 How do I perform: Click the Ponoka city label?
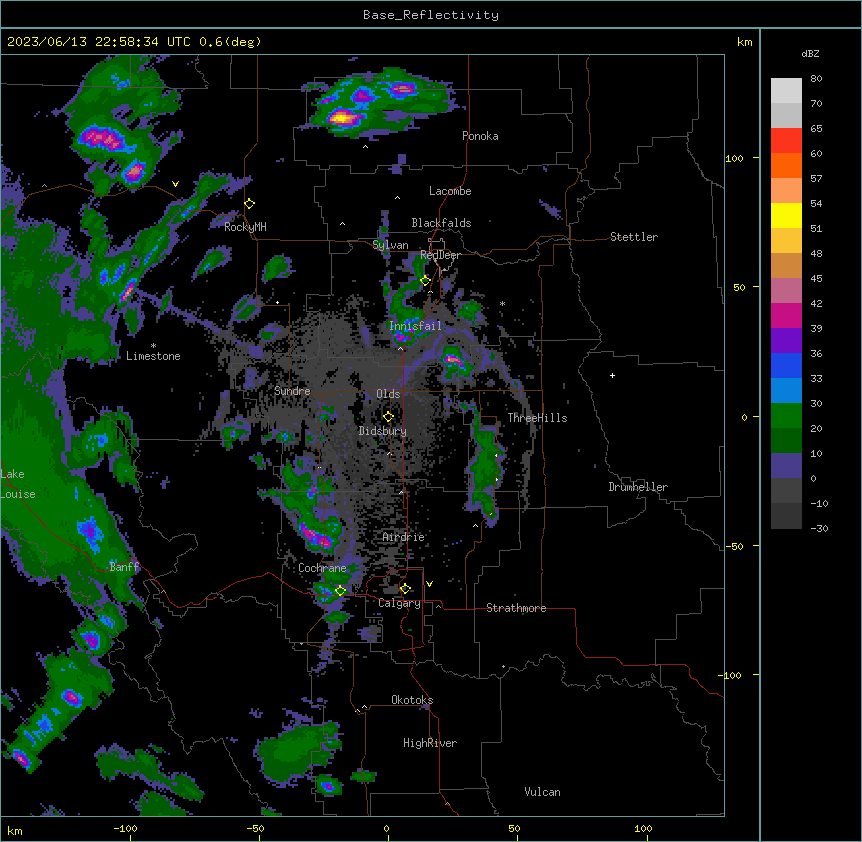pyautogui.click(x=480, y=136)
